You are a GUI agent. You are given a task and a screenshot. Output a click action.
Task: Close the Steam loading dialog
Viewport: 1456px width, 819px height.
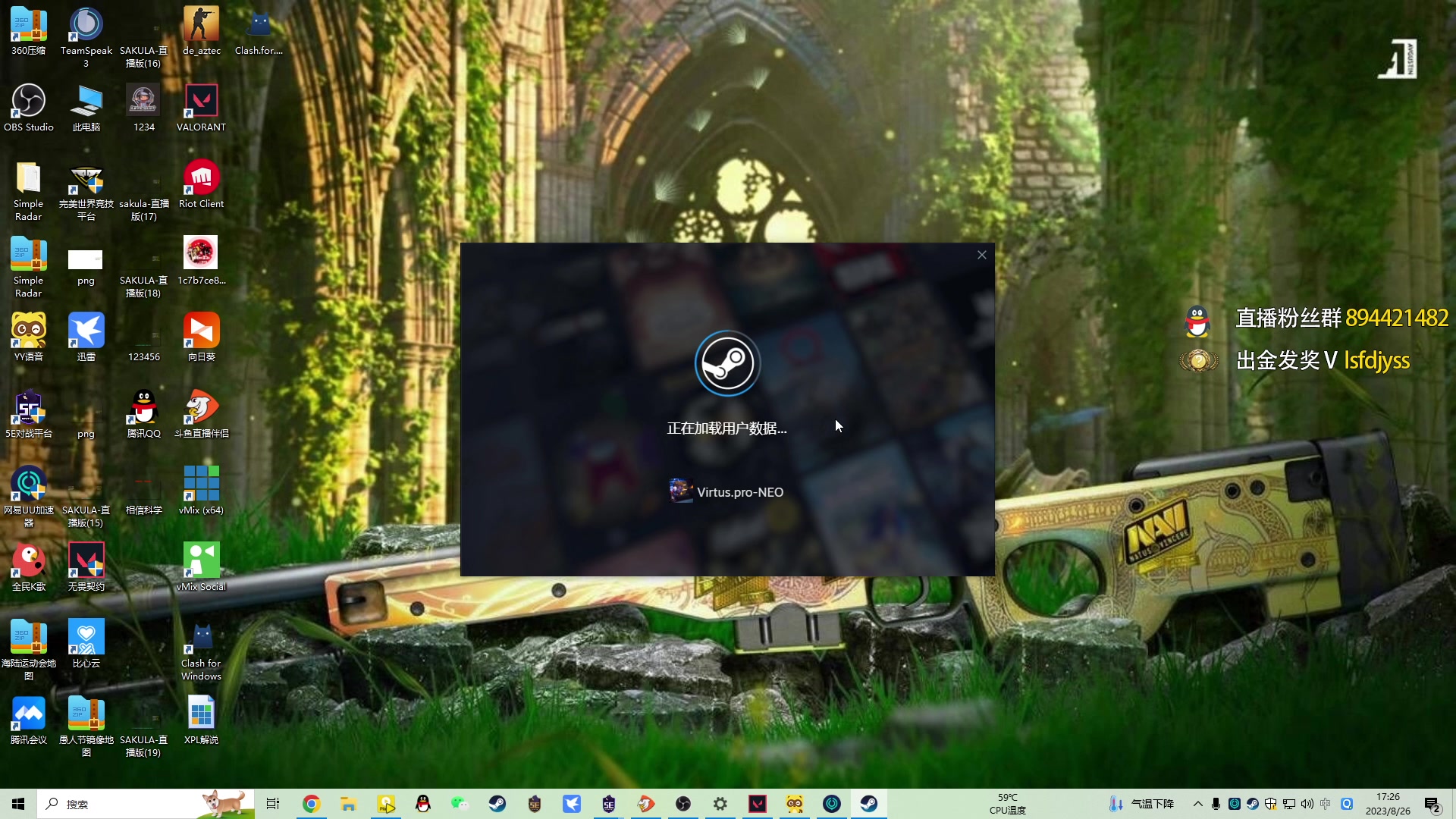coord(981,255)
